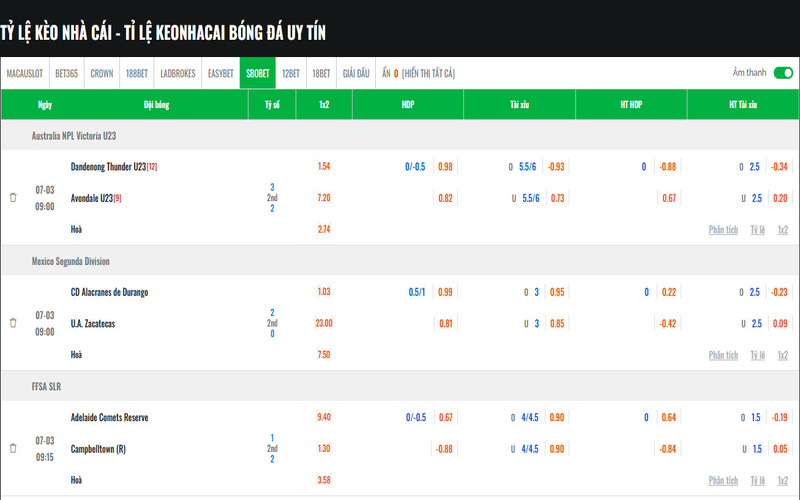Switch to the LADBROKES tab
The height and width of the screenshot is (500, 800).
pos(178,74)
